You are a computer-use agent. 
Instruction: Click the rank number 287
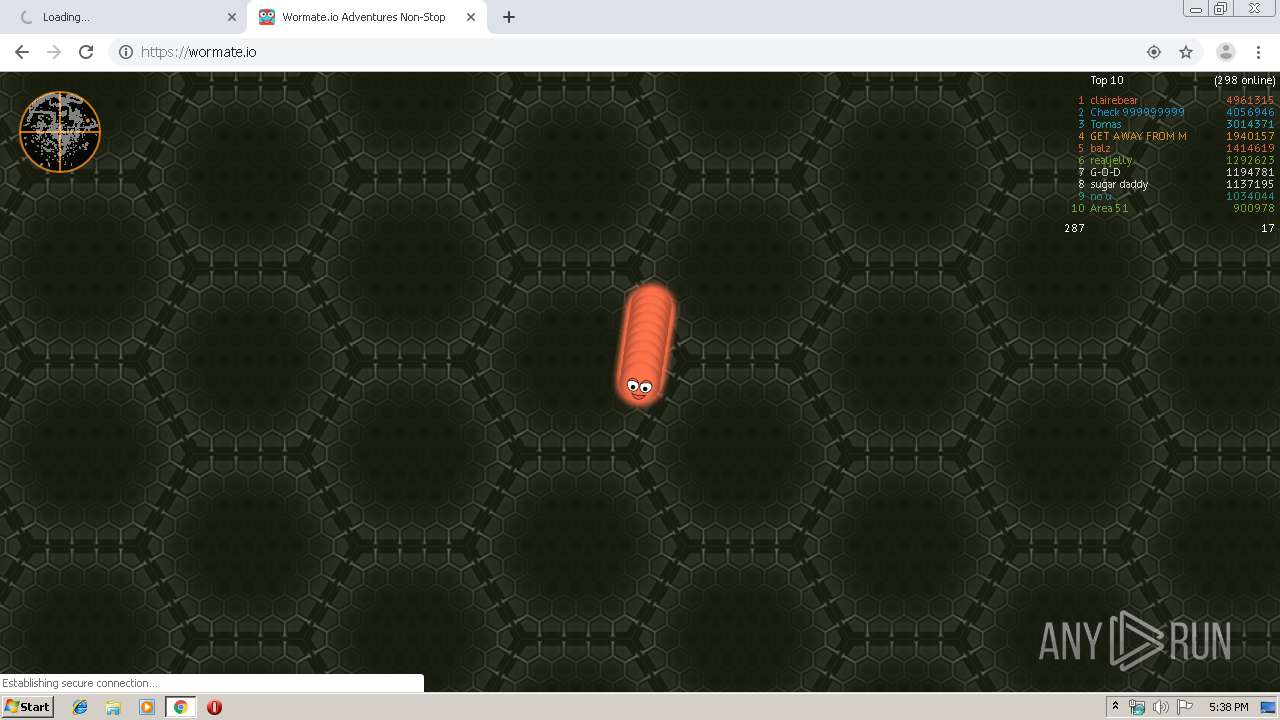pyautogui.click(x=1074, y=228)
